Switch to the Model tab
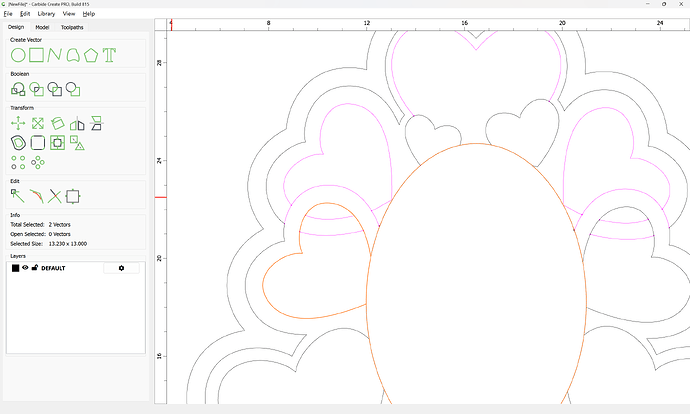The image size is (690, 414). (x=42, y=27)
